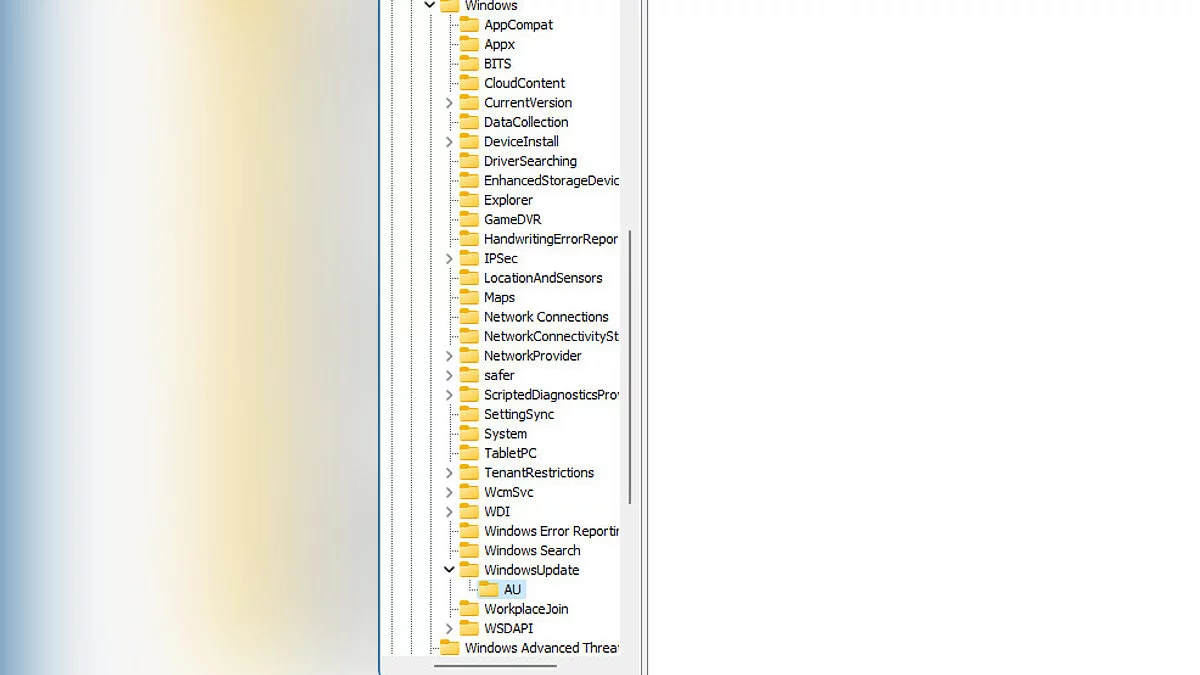Screen dimensions: 1200x675
Task: Click the System folder icon
Action: pos(469,434)
